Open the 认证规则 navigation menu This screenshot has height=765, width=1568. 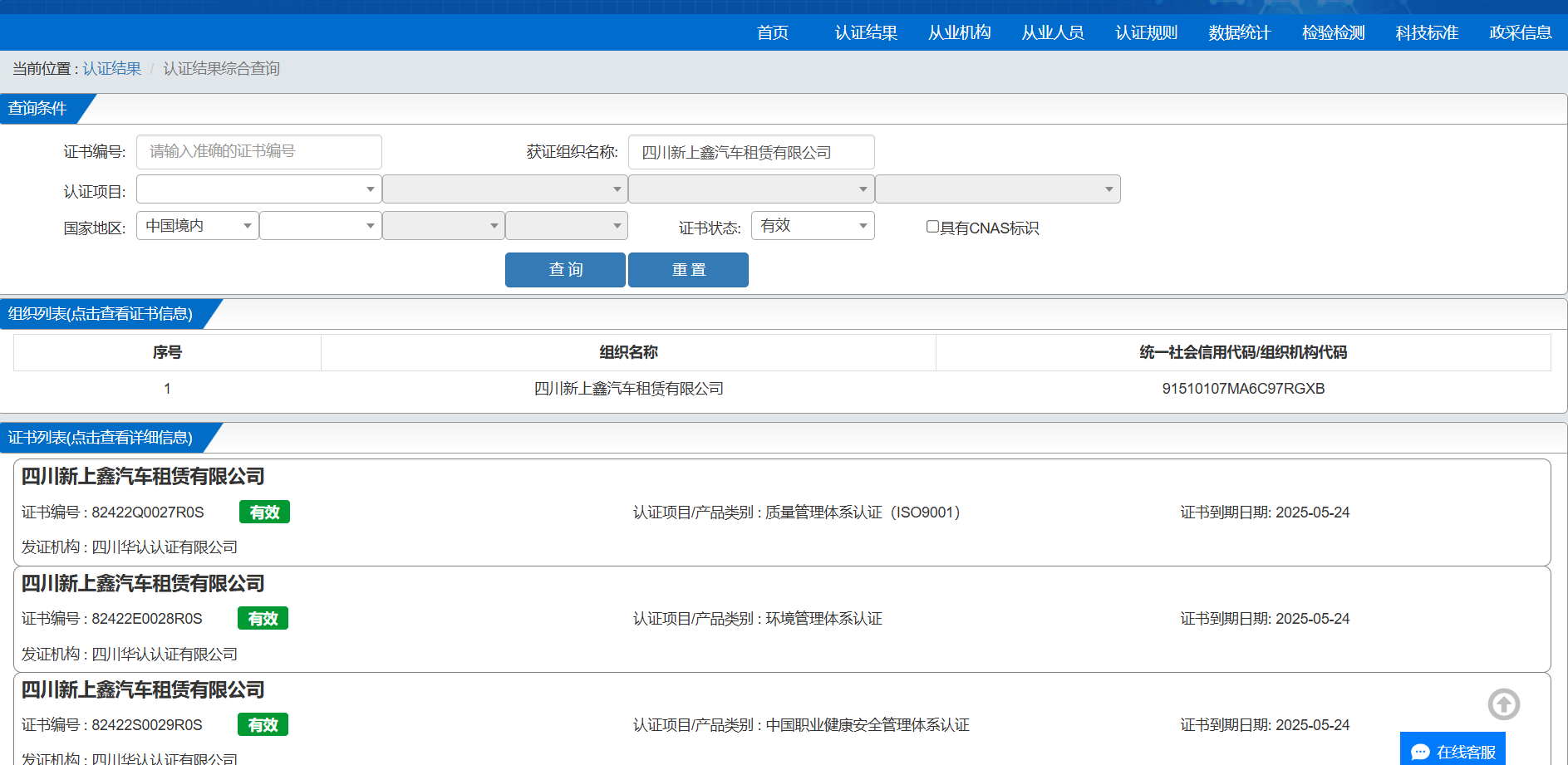[x=1147, y=32]
